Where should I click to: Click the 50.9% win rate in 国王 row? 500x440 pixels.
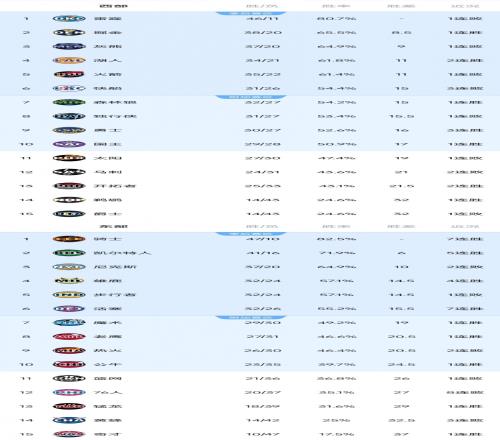336,144
